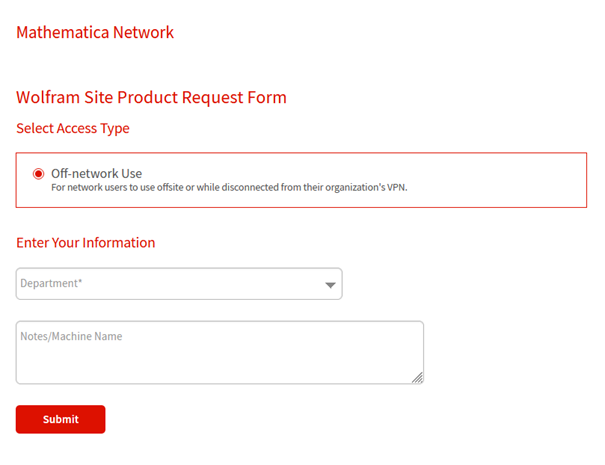Click the word VPN in the description
This screenshot has height=465, width=605.
[397, 187]
